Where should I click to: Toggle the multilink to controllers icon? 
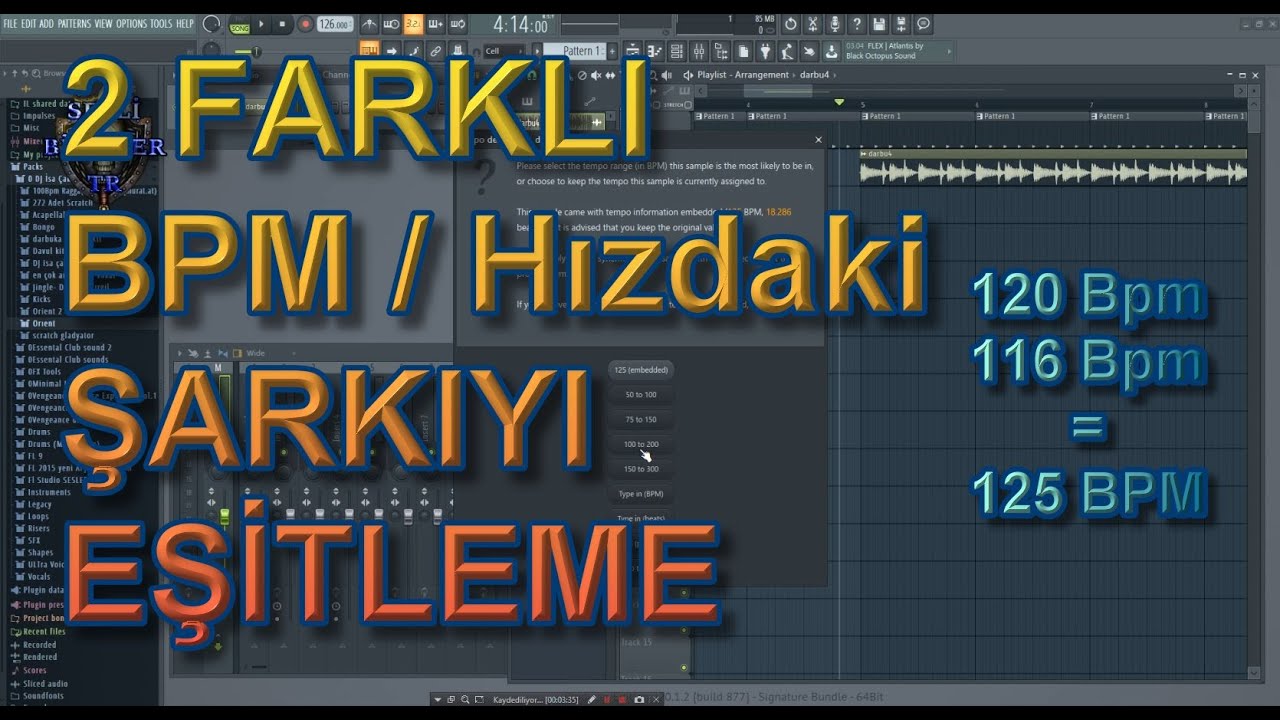(458, 51)
